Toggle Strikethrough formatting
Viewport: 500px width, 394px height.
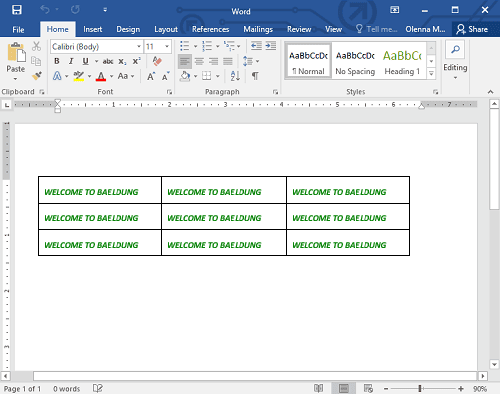coord(108,61)
